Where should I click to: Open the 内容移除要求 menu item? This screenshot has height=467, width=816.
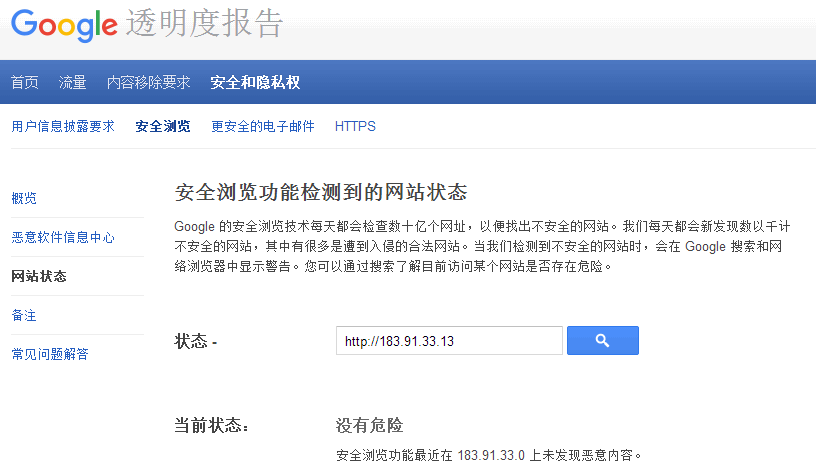pyautogui.click(x=148, y=82)
